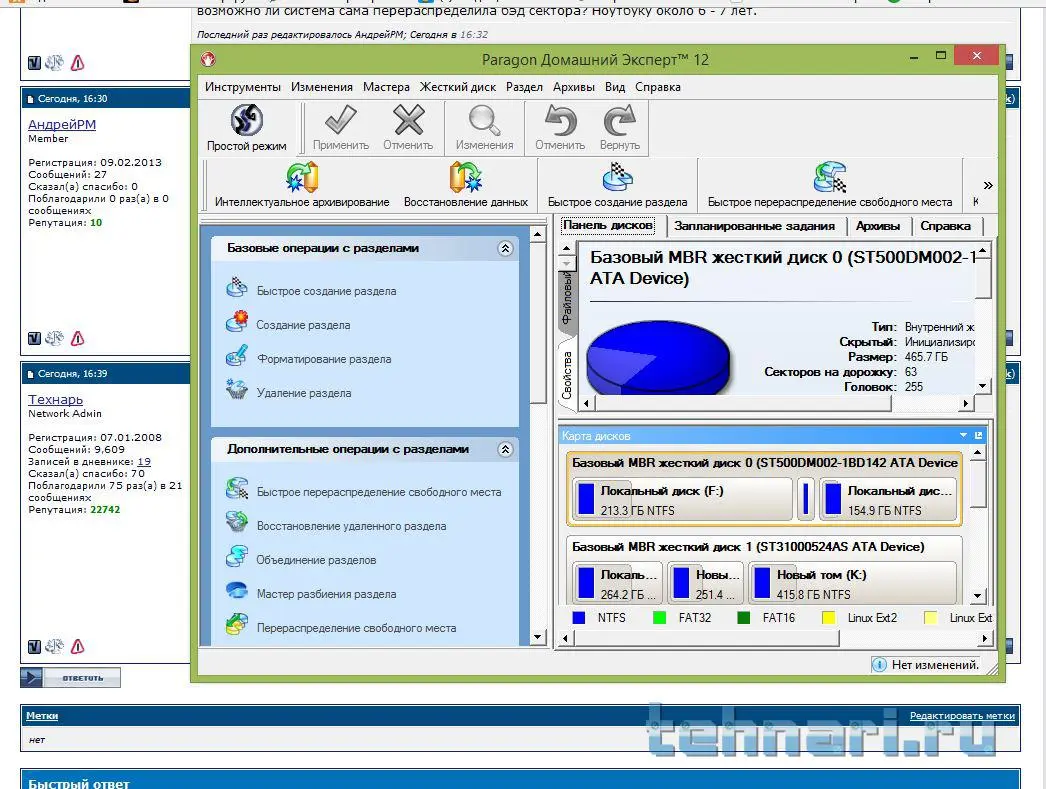The image size is (1046, 789).
Task: Open Быстрое перераспределение свободного места in toolbar
Action: pyautogui.click(x=830, y=185)
